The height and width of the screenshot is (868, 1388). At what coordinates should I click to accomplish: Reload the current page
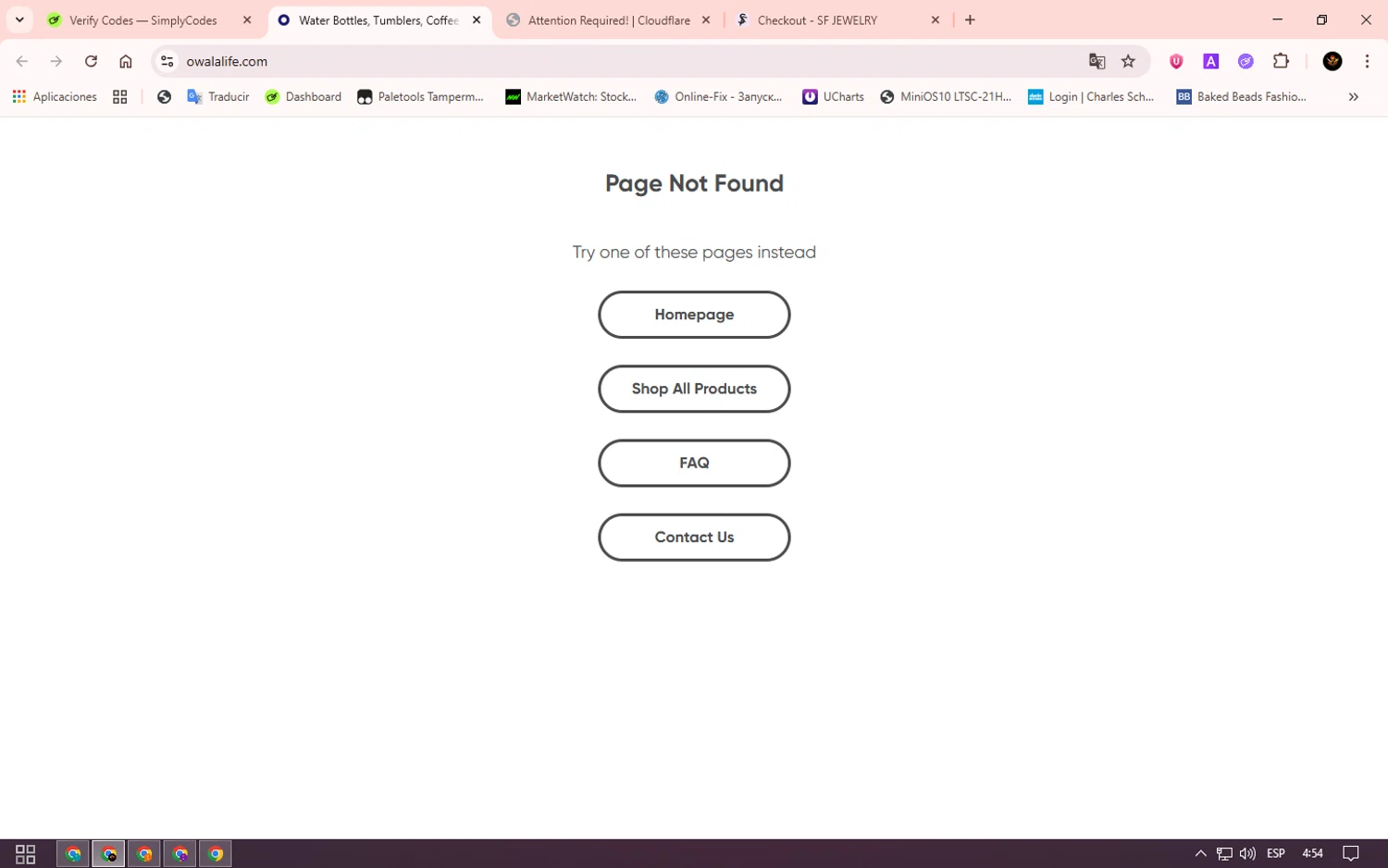click(91, 61)
